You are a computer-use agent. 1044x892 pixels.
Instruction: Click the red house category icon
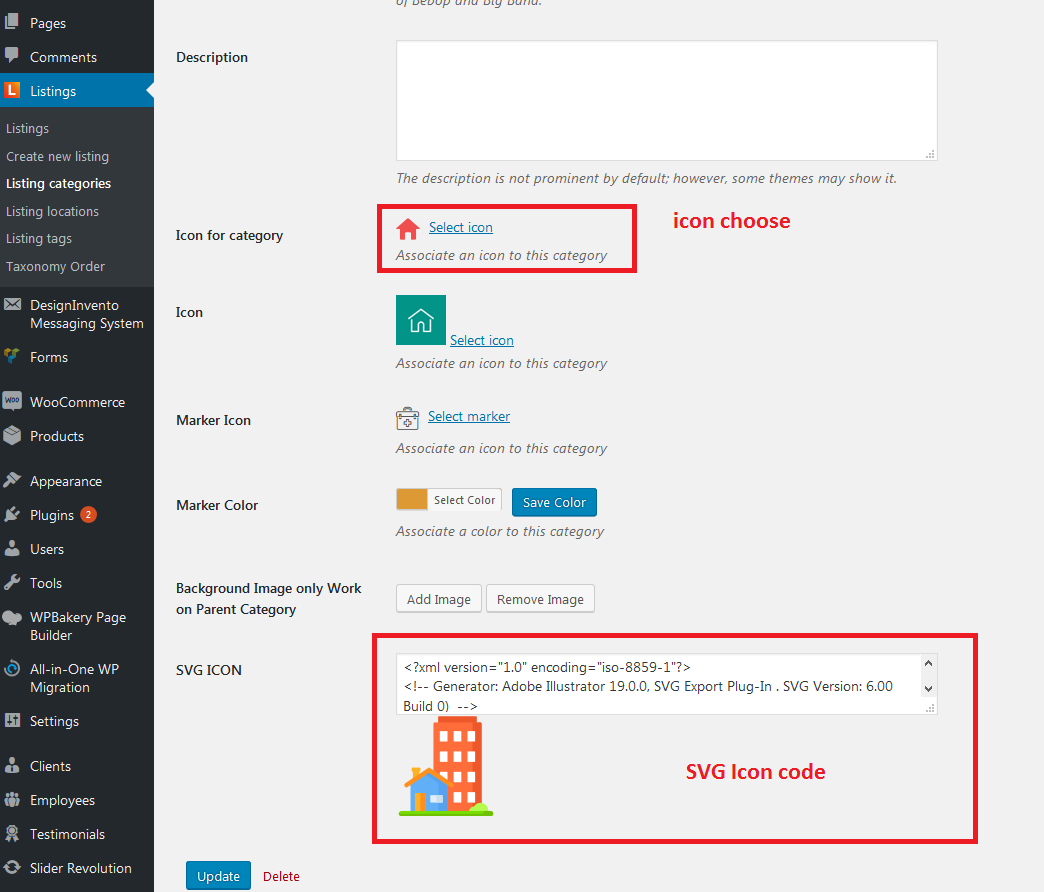pos(408,229)
